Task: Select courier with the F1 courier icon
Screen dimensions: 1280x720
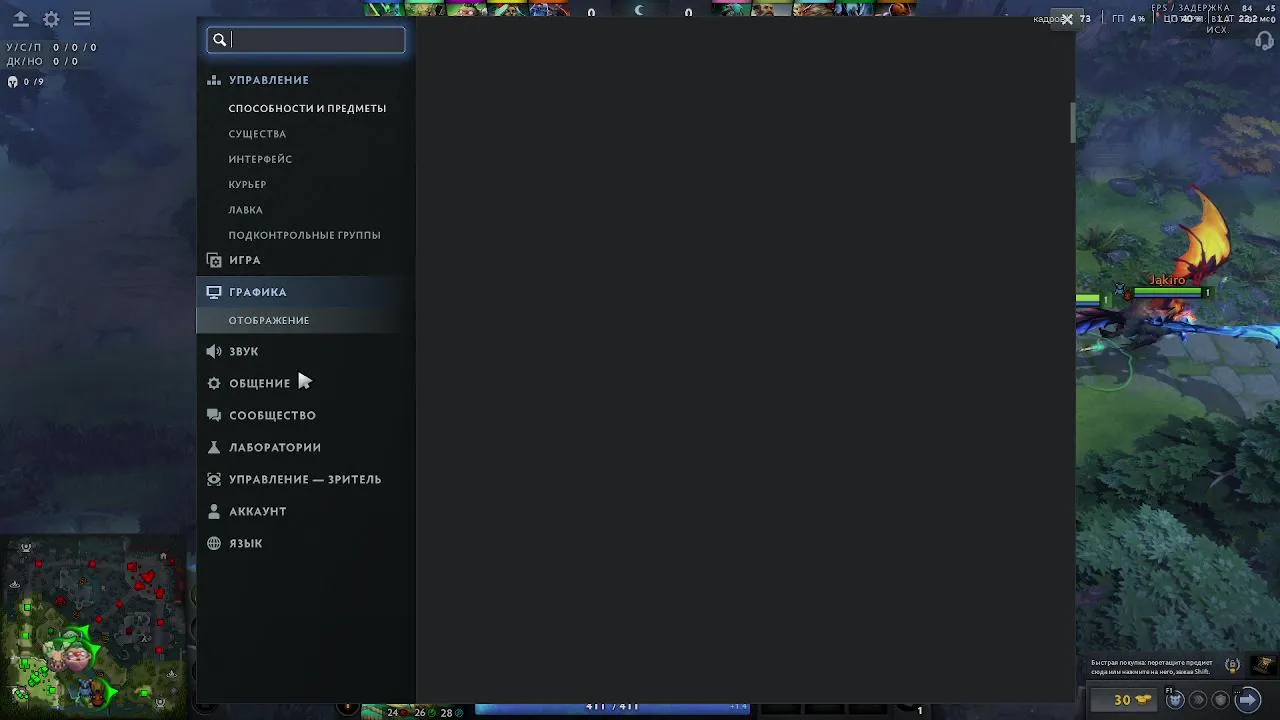Action: (1176, 699)
